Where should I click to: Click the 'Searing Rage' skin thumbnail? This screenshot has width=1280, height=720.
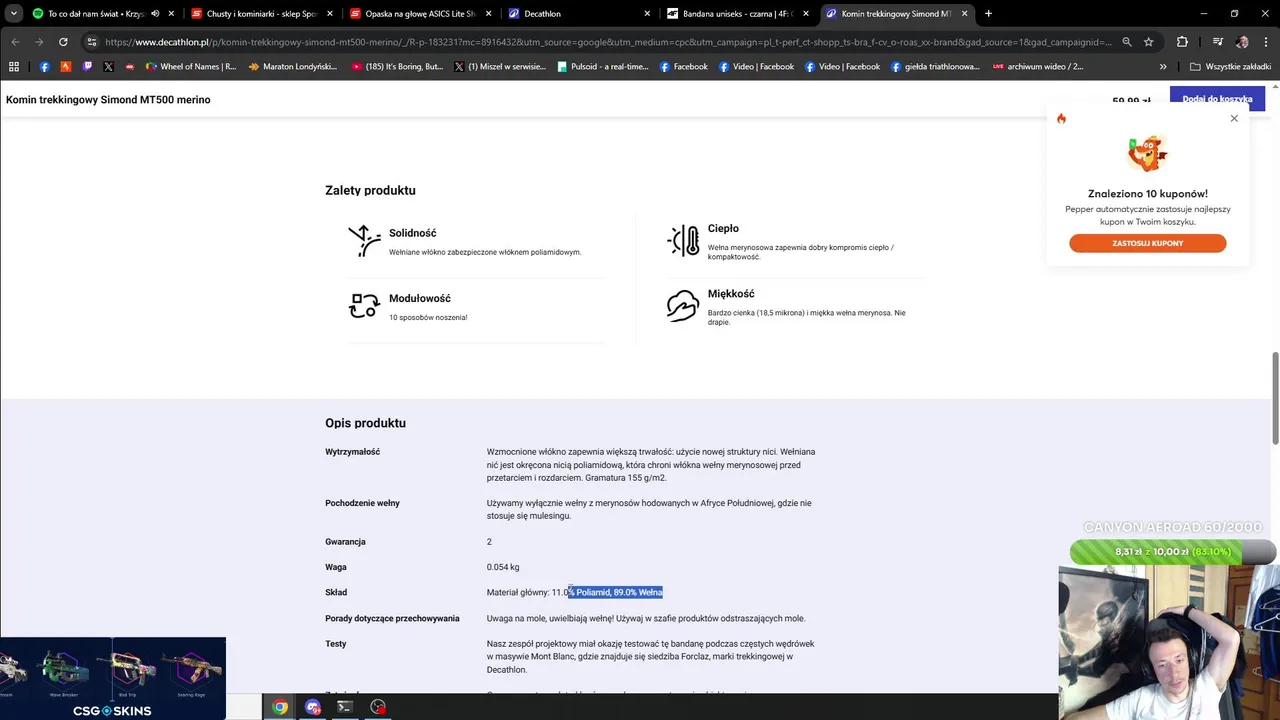191,673
